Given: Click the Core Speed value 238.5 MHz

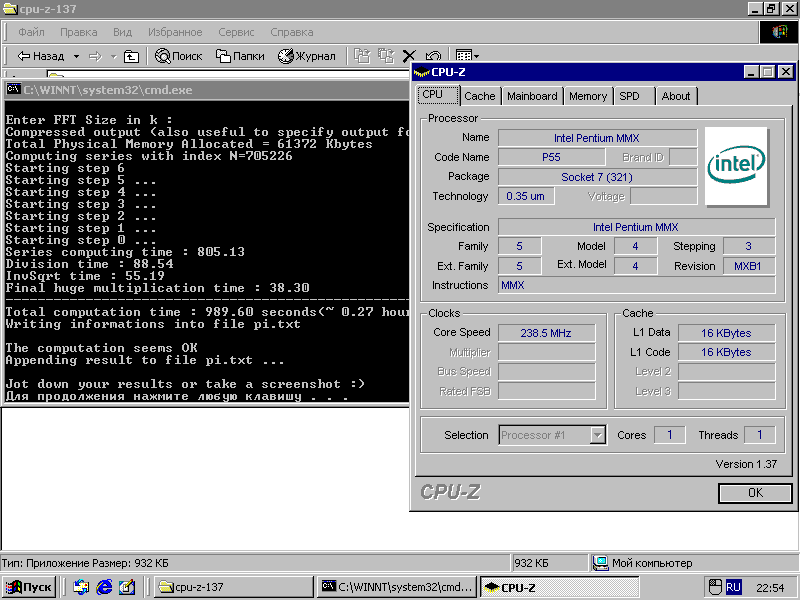Looking at the screenshot, I should tap(546, 333).
